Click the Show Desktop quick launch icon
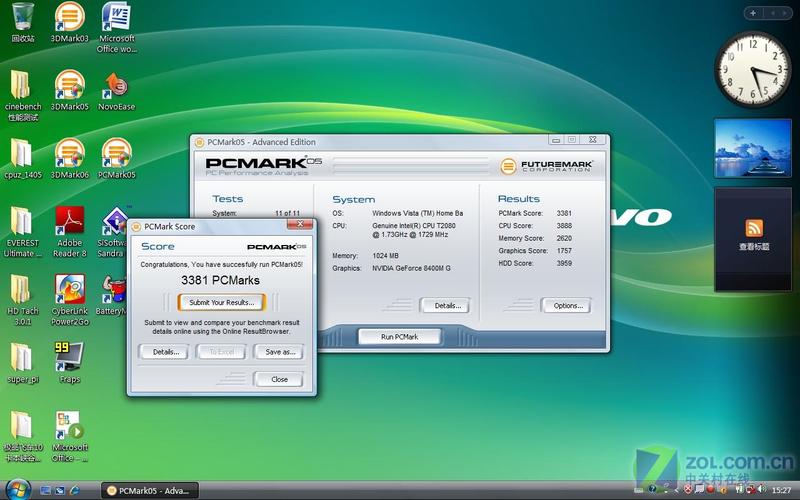 (45, 491)
